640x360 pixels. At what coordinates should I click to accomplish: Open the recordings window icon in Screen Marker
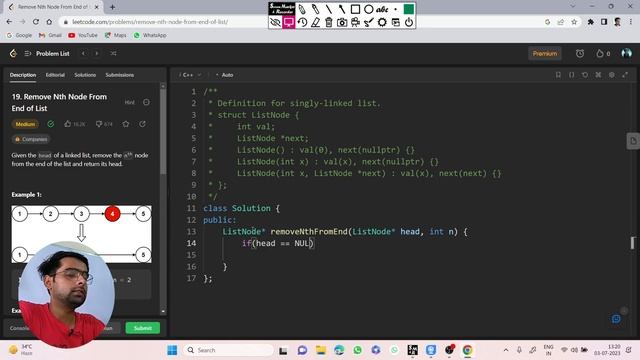click(396, 22)
